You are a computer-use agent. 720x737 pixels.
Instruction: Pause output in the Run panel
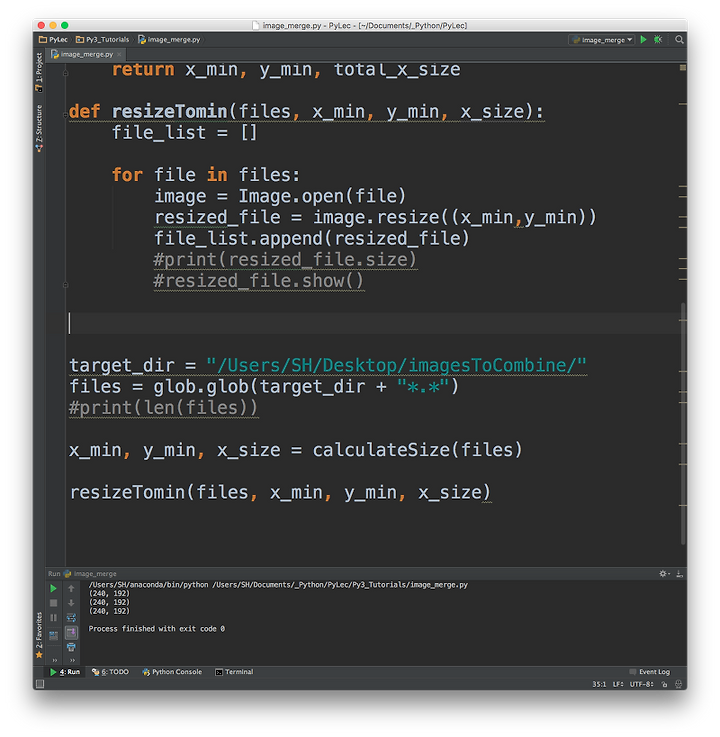[x=53, y=618]
